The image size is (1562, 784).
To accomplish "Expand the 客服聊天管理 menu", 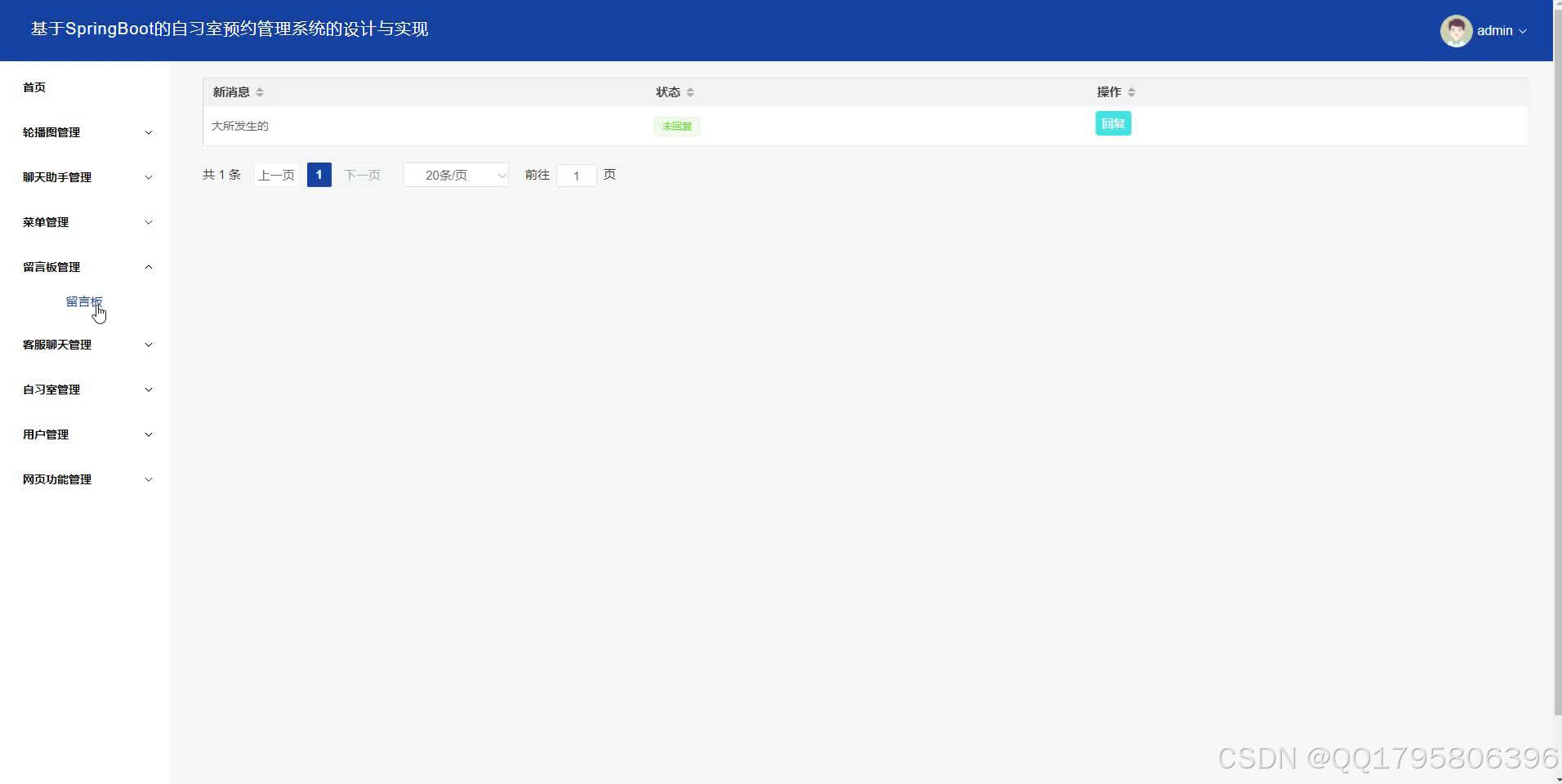I will (85, 344).
